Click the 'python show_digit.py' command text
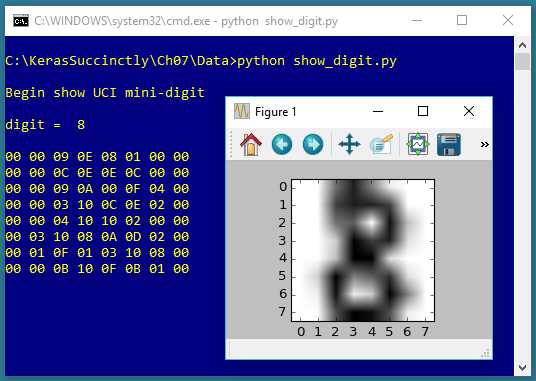This screenshot has width=536, height=381. 317,61
